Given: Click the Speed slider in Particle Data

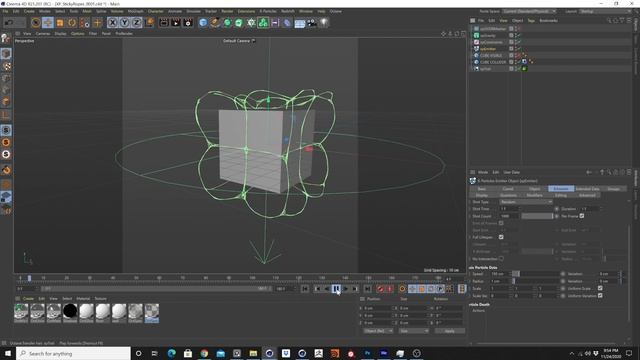Looking at the screenshot, I should coord(535,274).
